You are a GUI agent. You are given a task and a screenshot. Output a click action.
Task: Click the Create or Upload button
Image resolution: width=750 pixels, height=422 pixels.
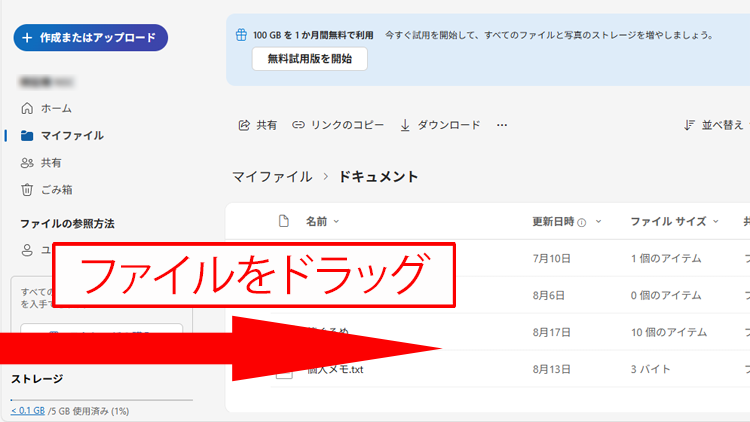[x=90, y=37]
